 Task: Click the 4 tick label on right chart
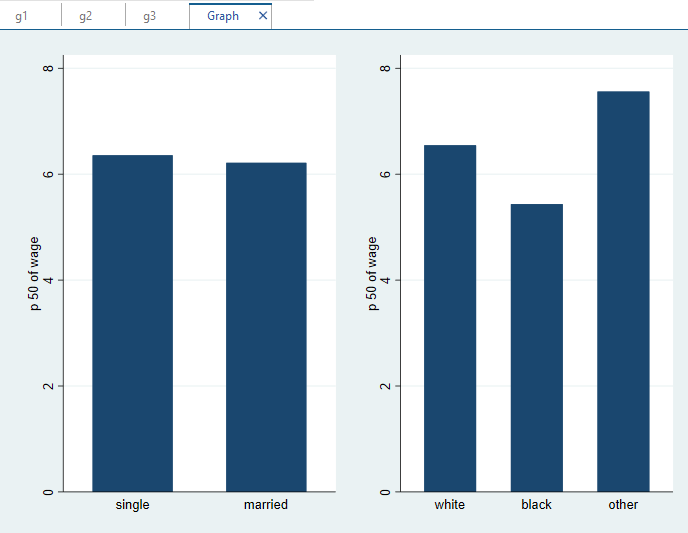point(386,280)
